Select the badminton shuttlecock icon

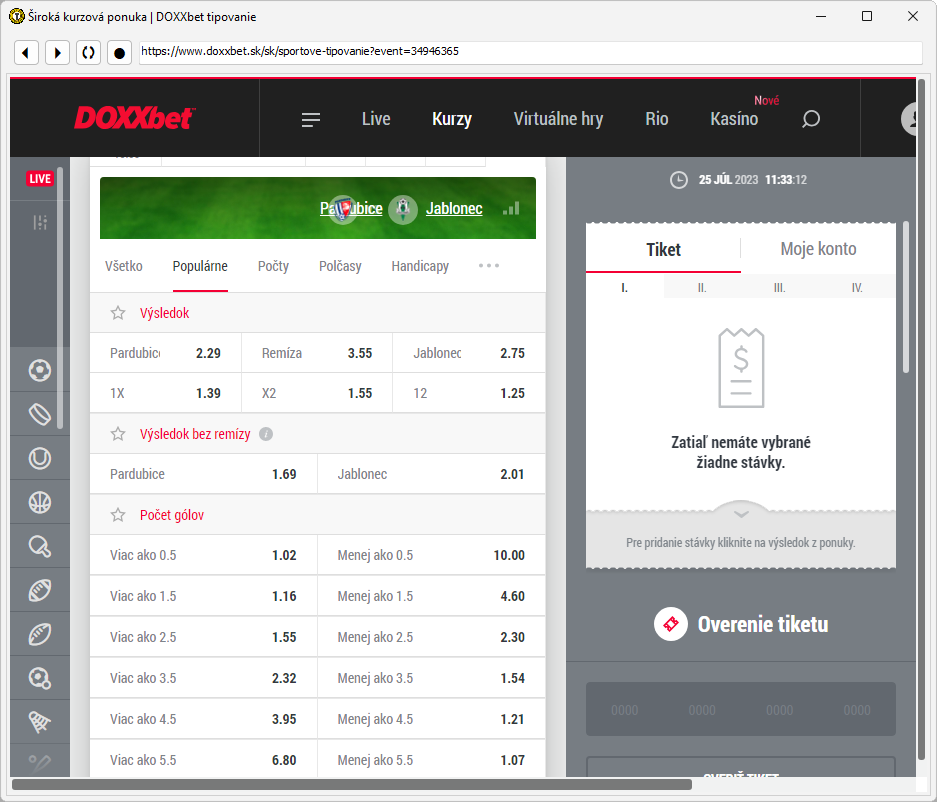tap(40, 722)
